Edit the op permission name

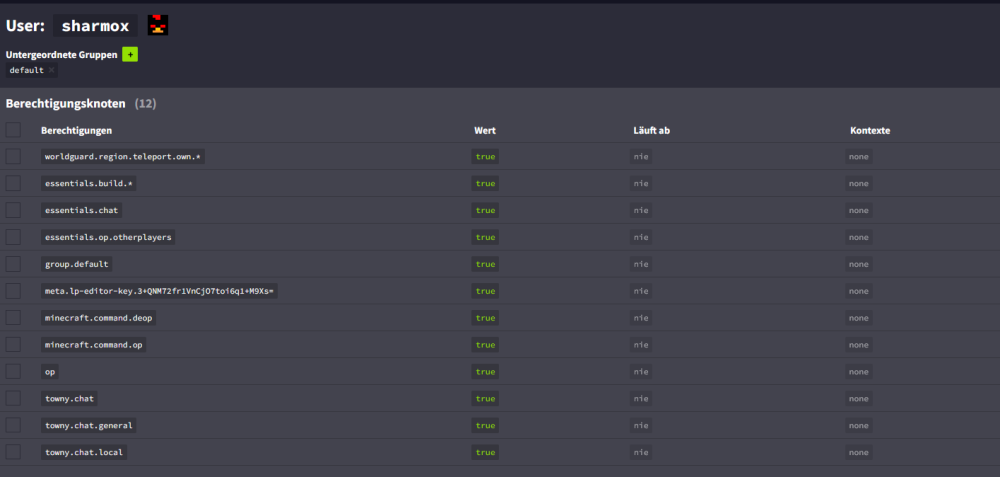click(x=50, y=372)
